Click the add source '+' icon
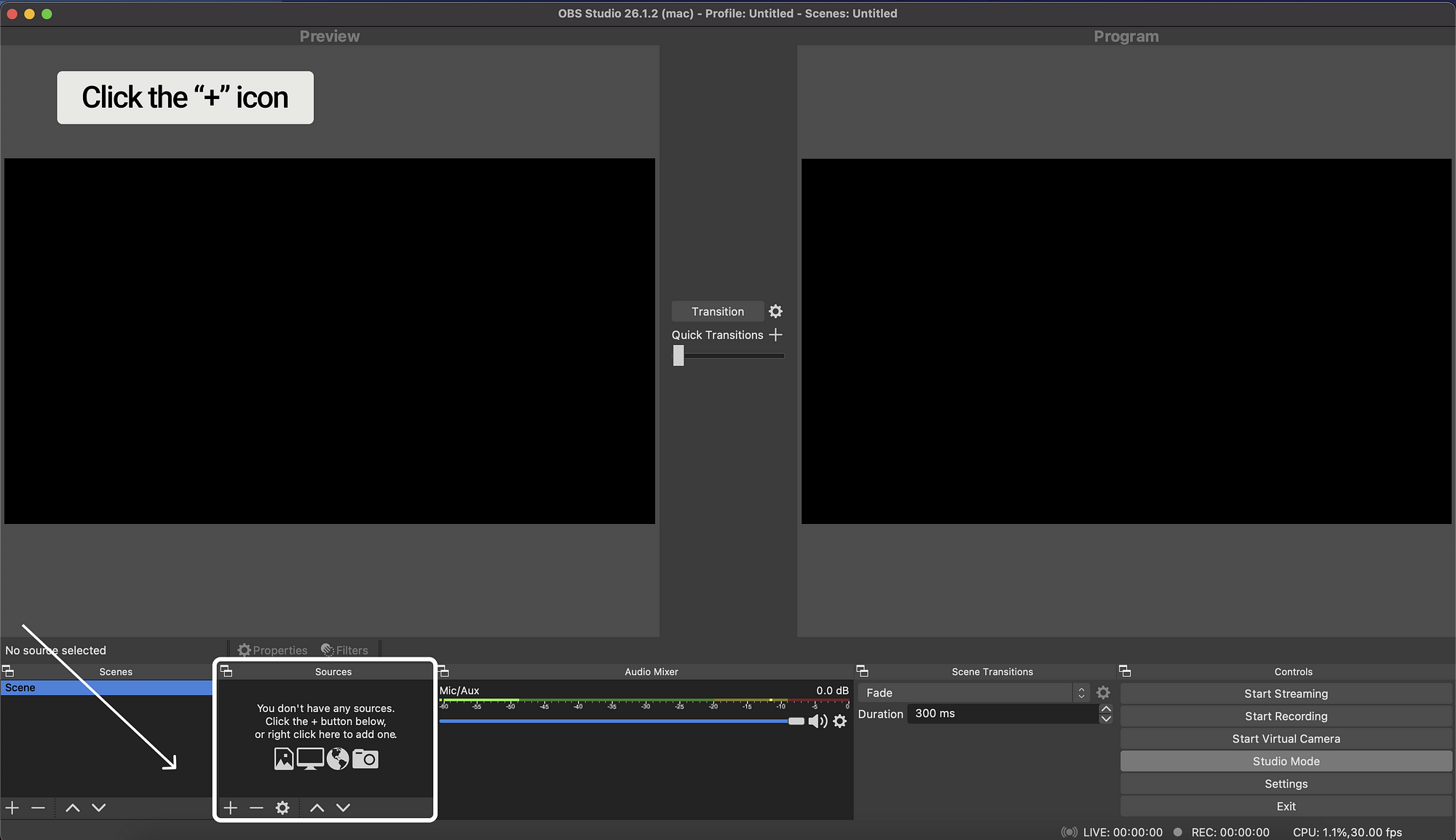The width and height of the screenshot is (1456, 840). click(231, 807)
